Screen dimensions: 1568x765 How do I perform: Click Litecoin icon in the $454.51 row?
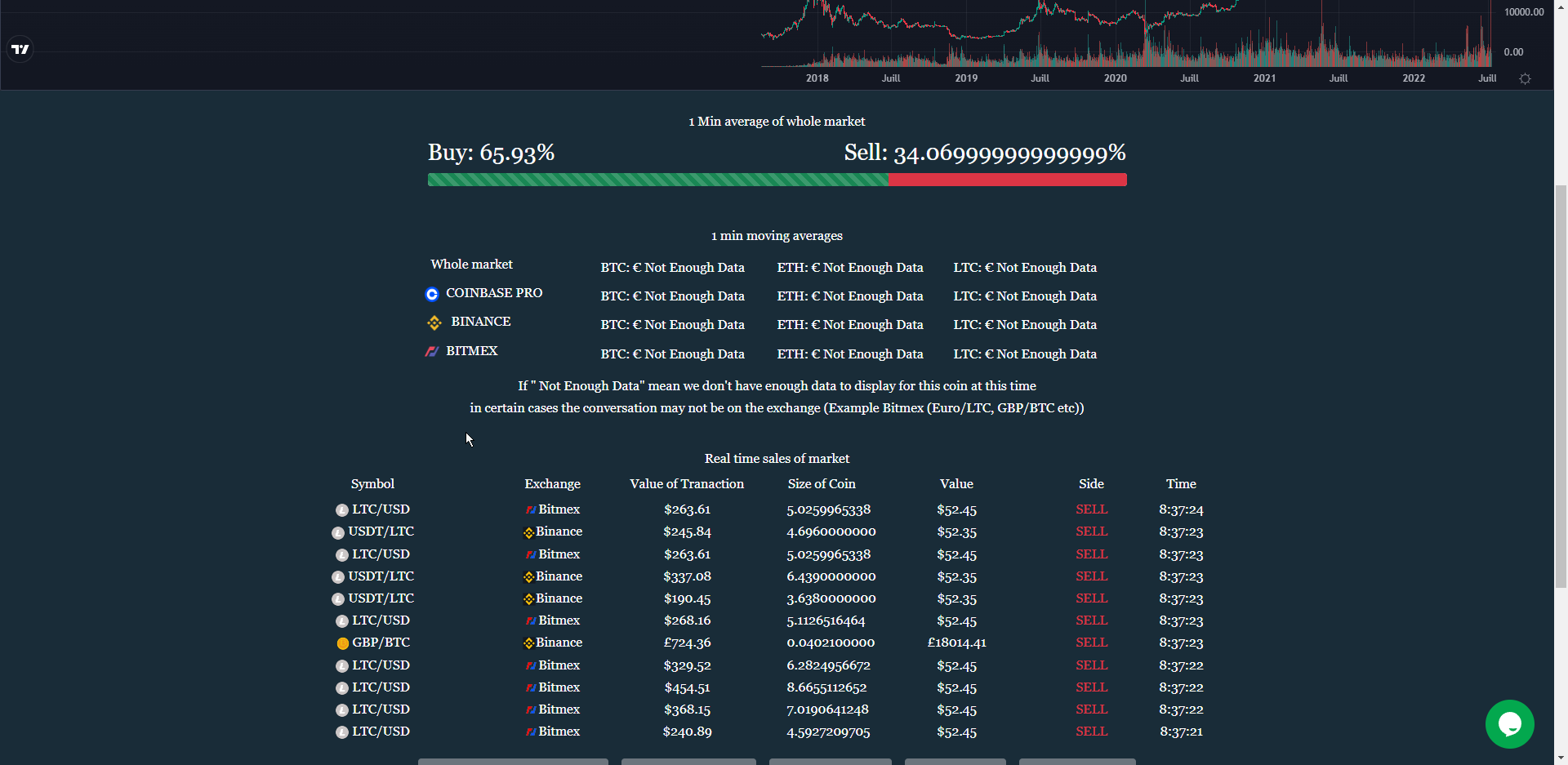click(342, 688)
